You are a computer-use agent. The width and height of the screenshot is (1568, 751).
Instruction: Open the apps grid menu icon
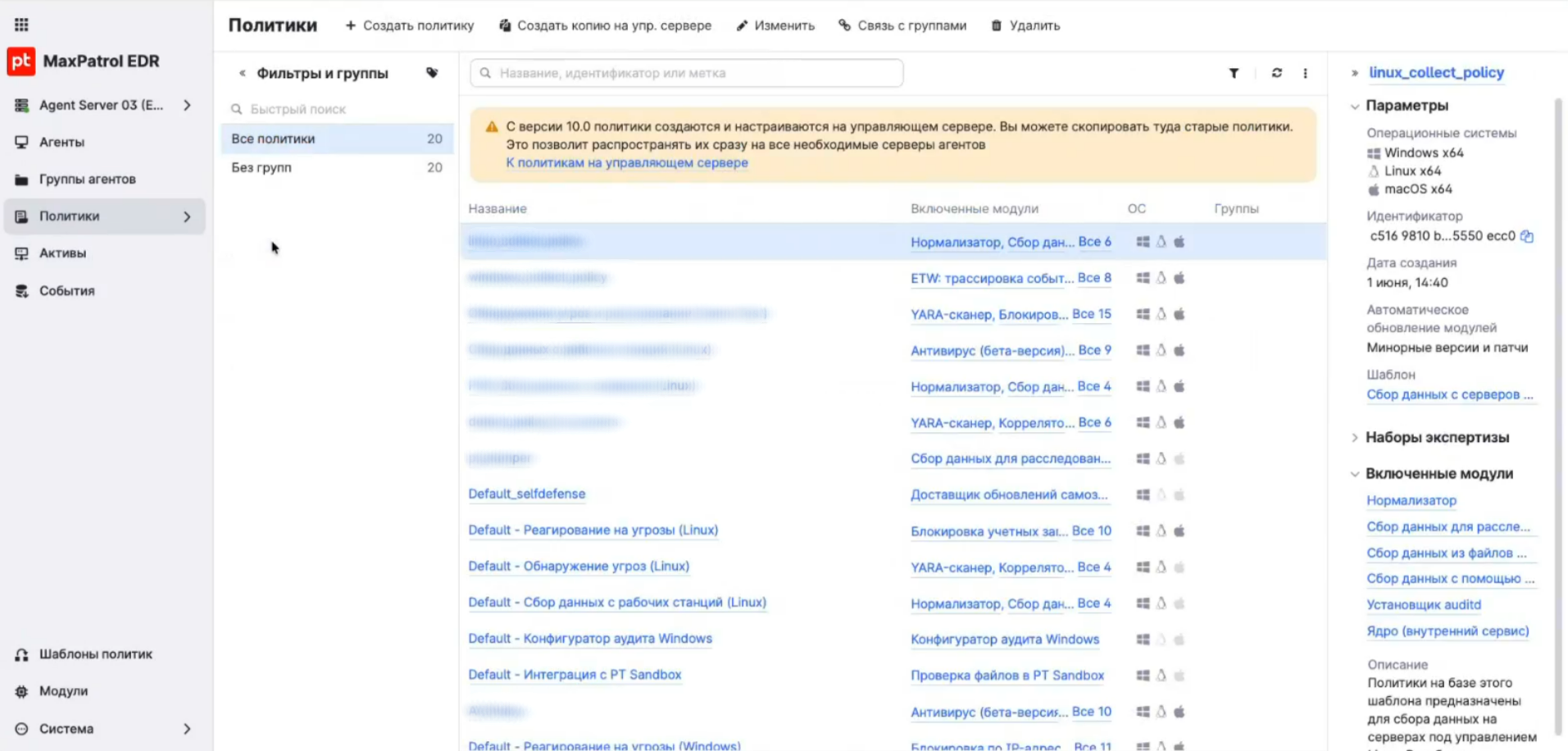pos(21,25)
